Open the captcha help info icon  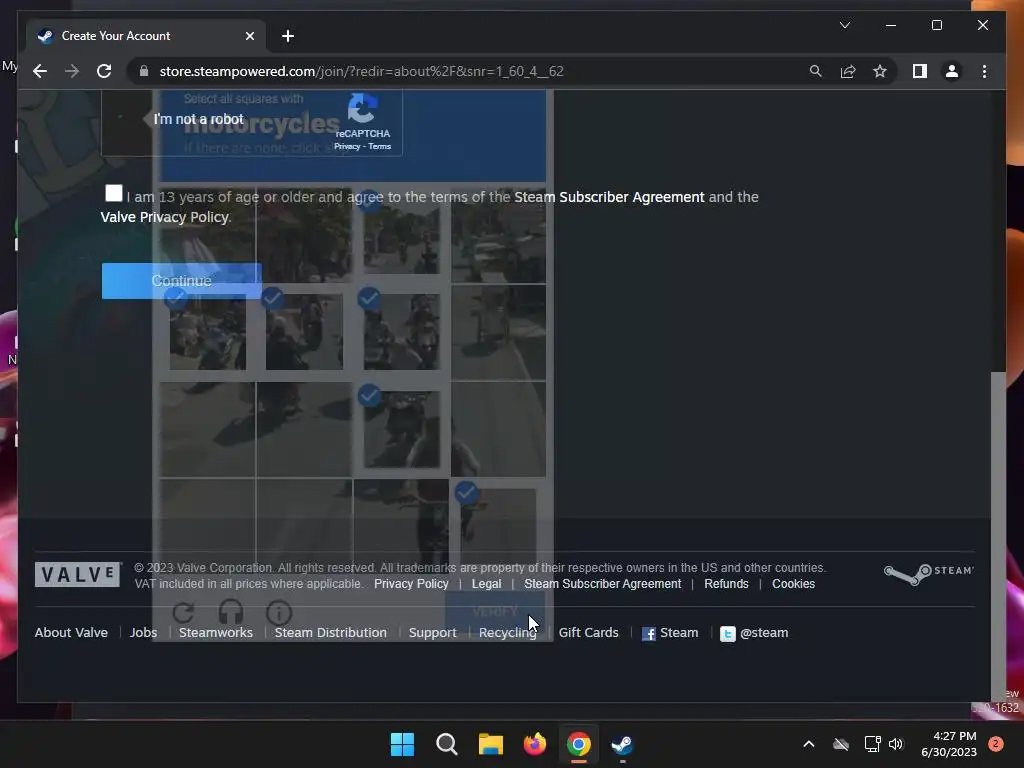point(279,613)
